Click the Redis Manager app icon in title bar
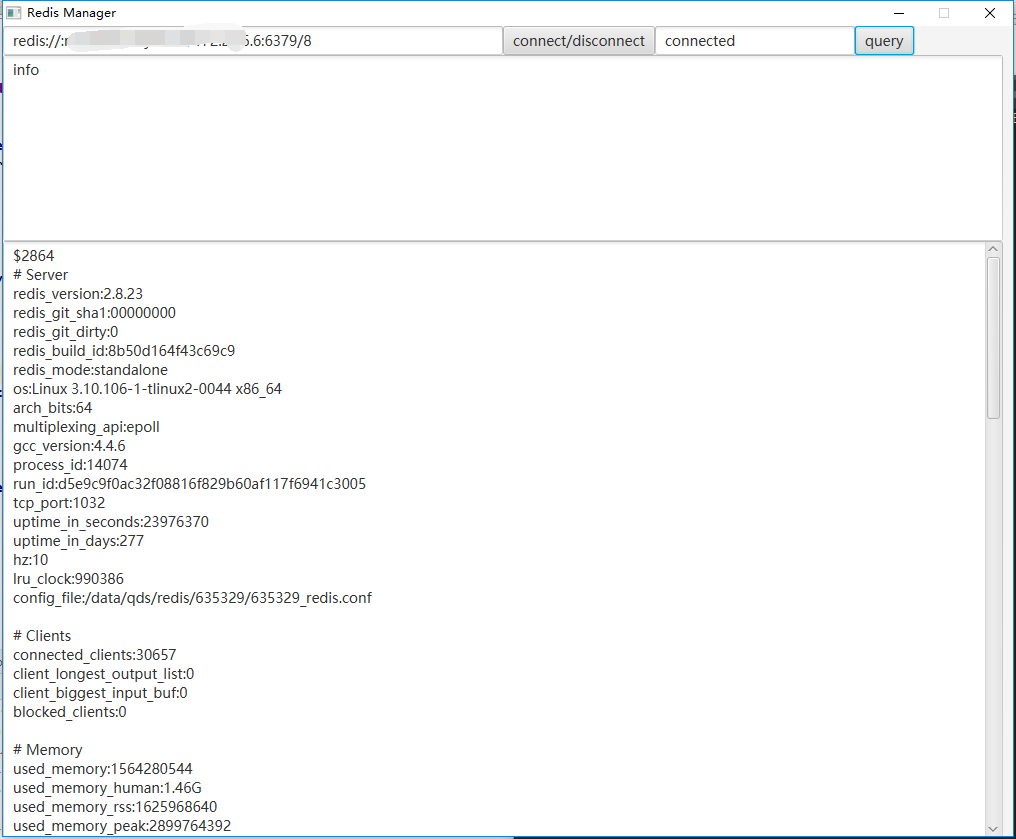The image size is (1016, 839). 14,13
